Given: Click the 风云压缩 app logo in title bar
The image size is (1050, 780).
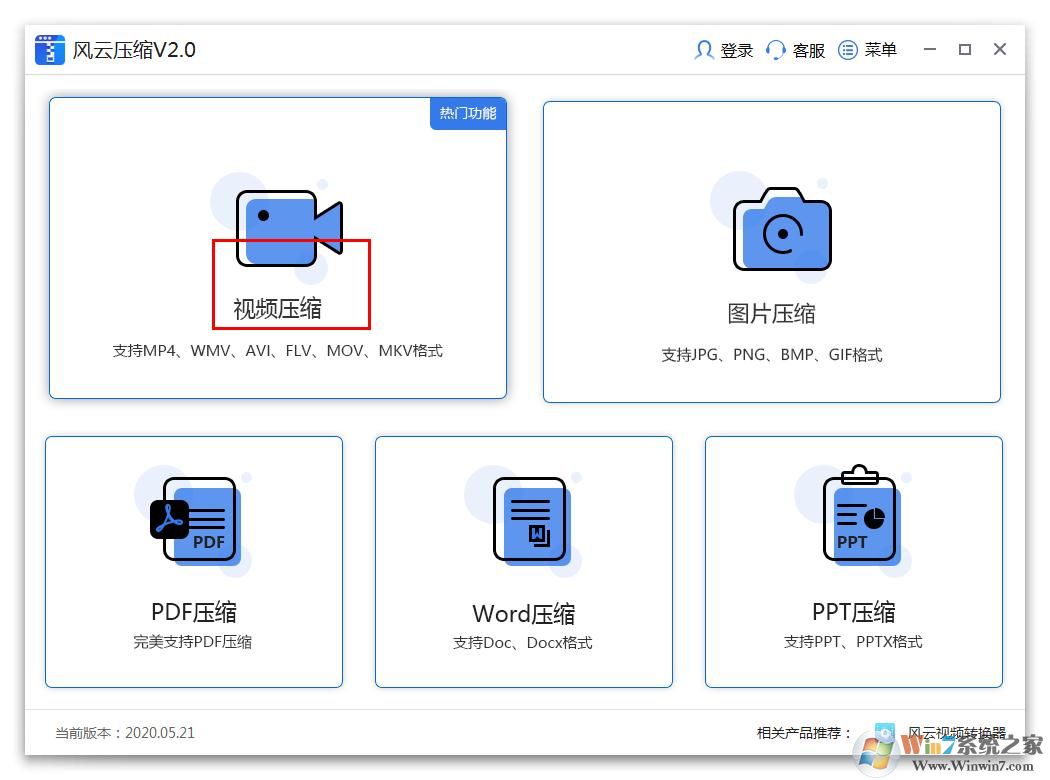Looking at the screenshot, I should click(x=48, y=49).
